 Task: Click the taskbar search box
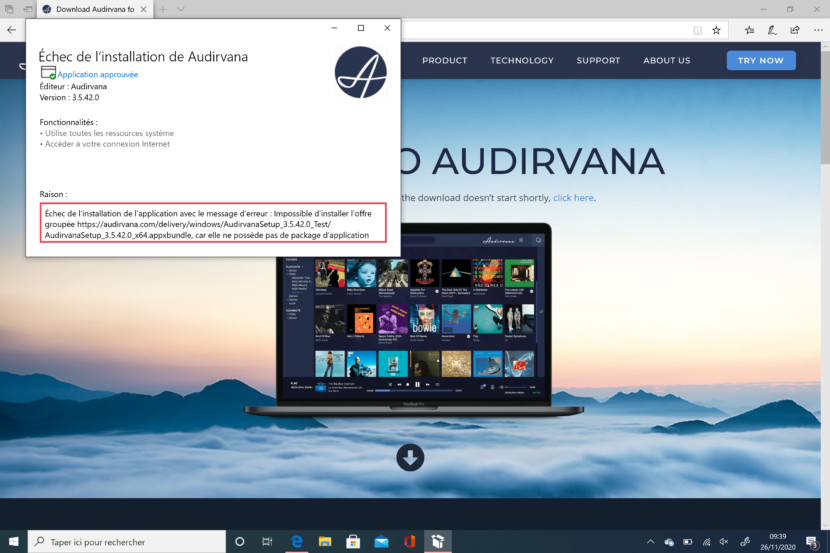tap(127, 541)
